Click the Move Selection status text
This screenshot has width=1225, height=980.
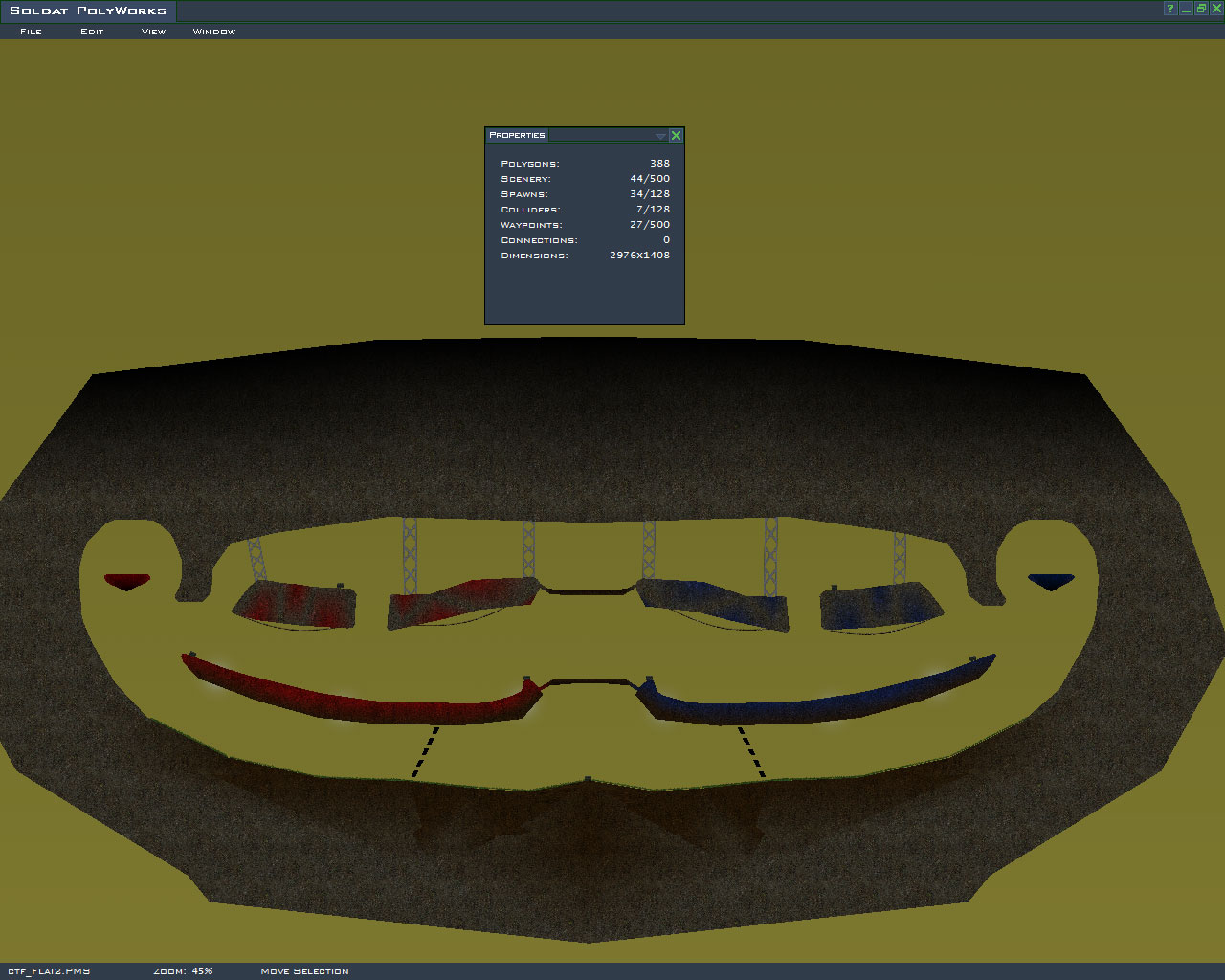[x=304, y=971]
